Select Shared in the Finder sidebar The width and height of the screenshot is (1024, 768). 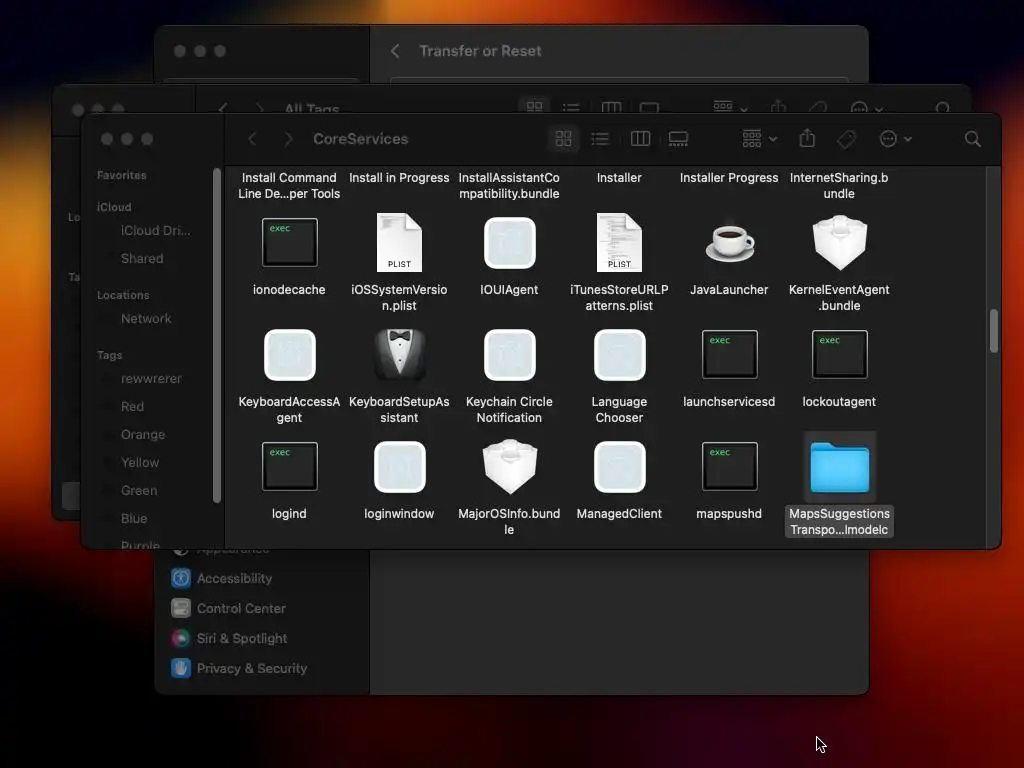[x=142, y=258]
